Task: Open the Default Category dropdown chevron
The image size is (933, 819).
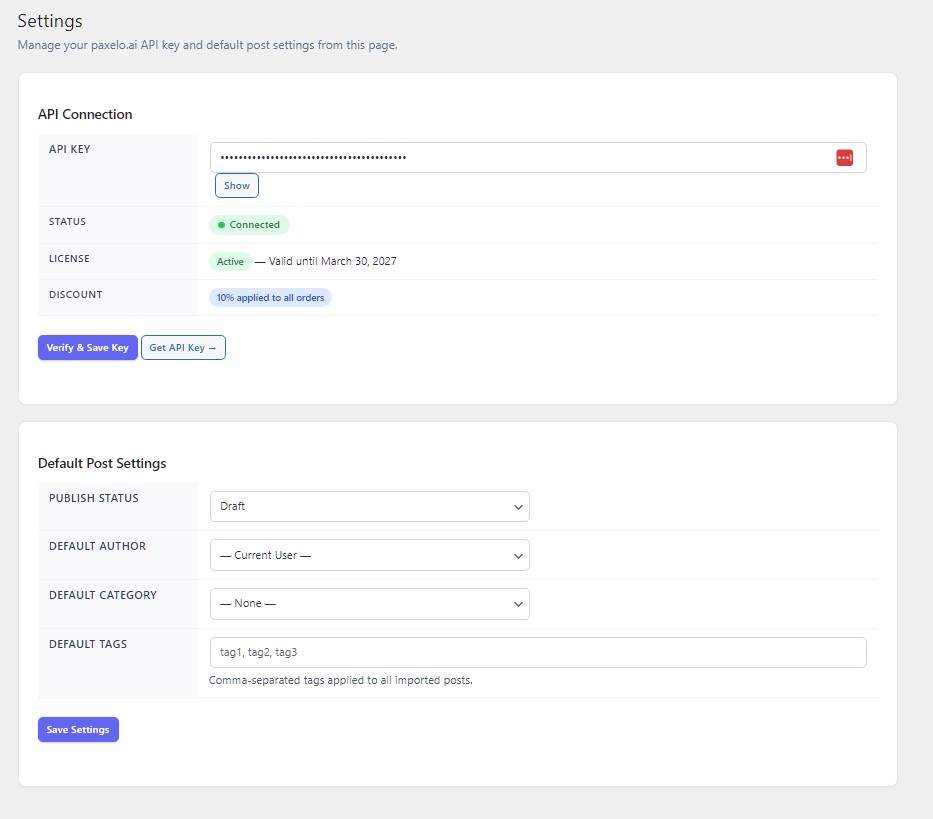Action: pyautogui.click(x=519, y=604)
